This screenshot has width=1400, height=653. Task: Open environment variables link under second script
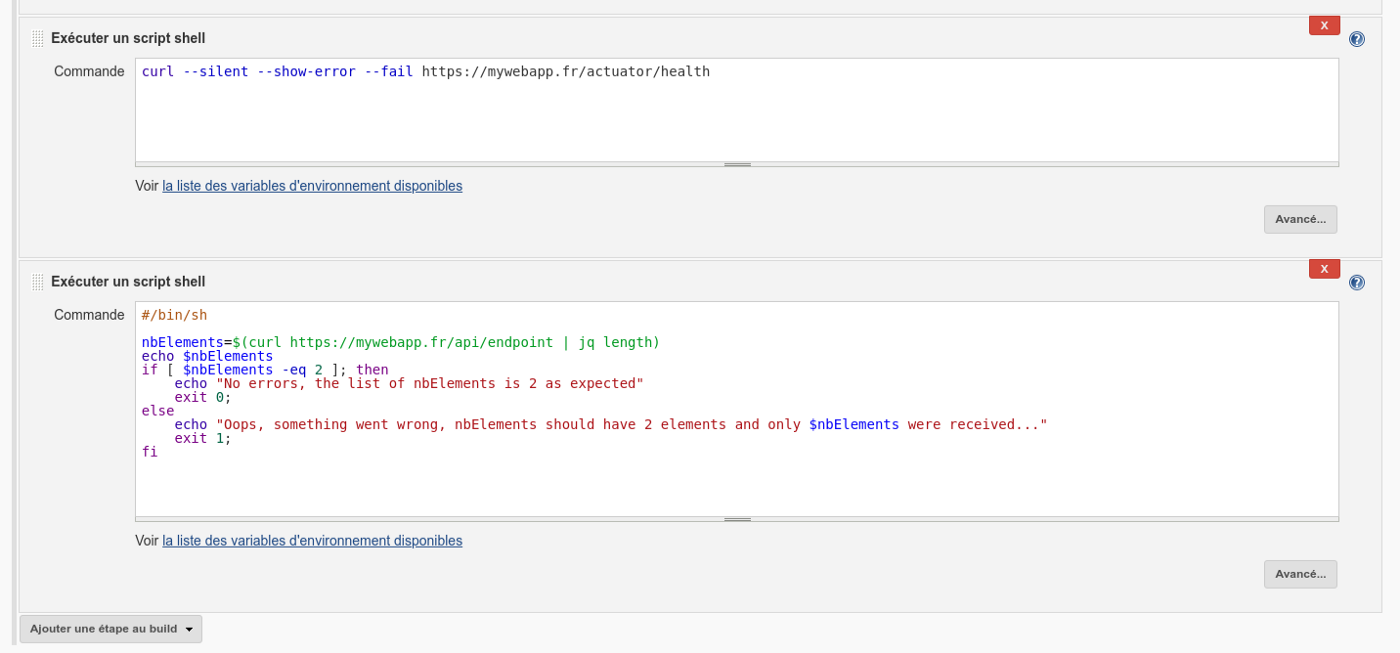click(312, 541)
